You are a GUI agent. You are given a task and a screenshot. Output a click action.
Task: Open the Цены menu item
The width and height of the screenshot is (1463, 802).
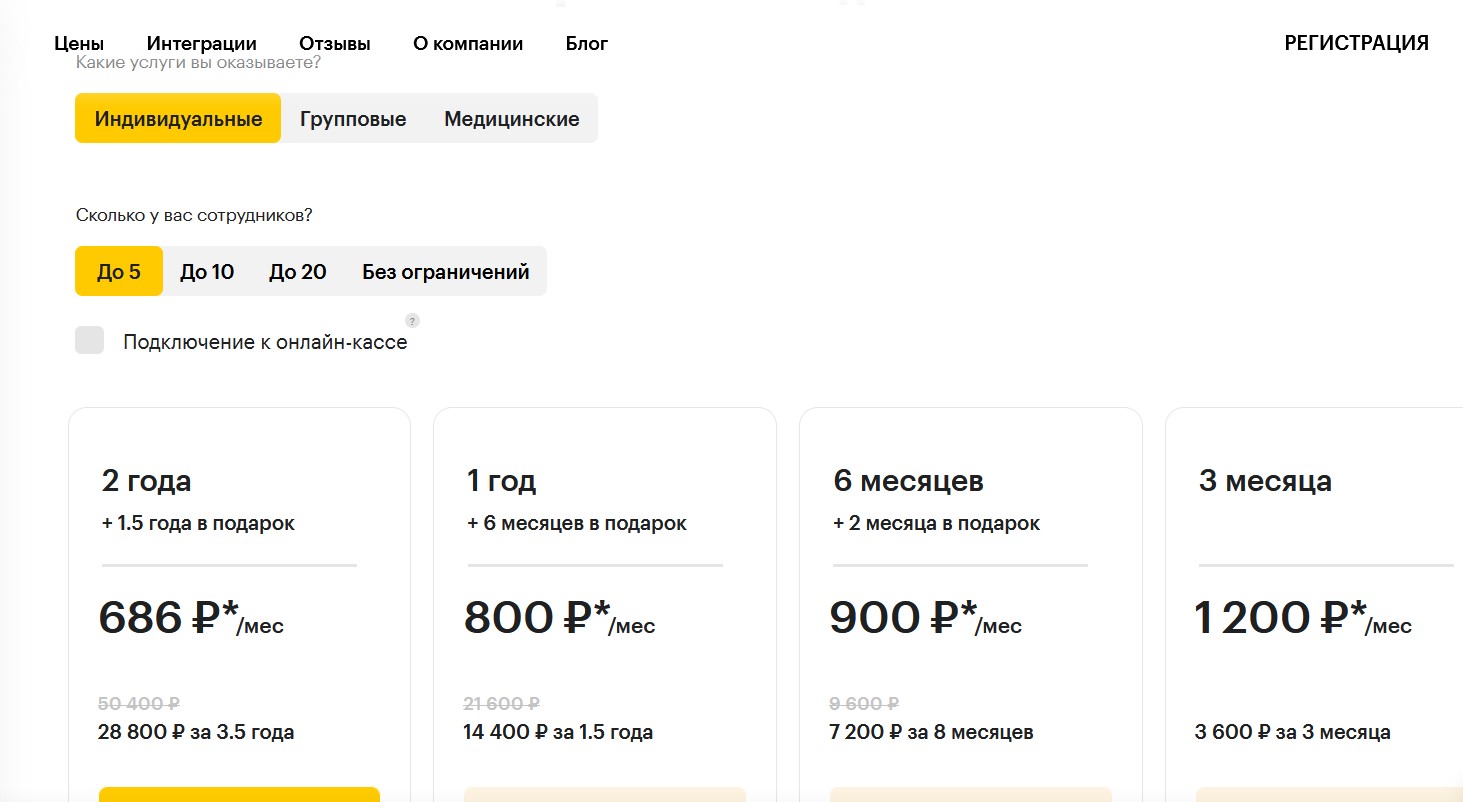pos(79,44)
